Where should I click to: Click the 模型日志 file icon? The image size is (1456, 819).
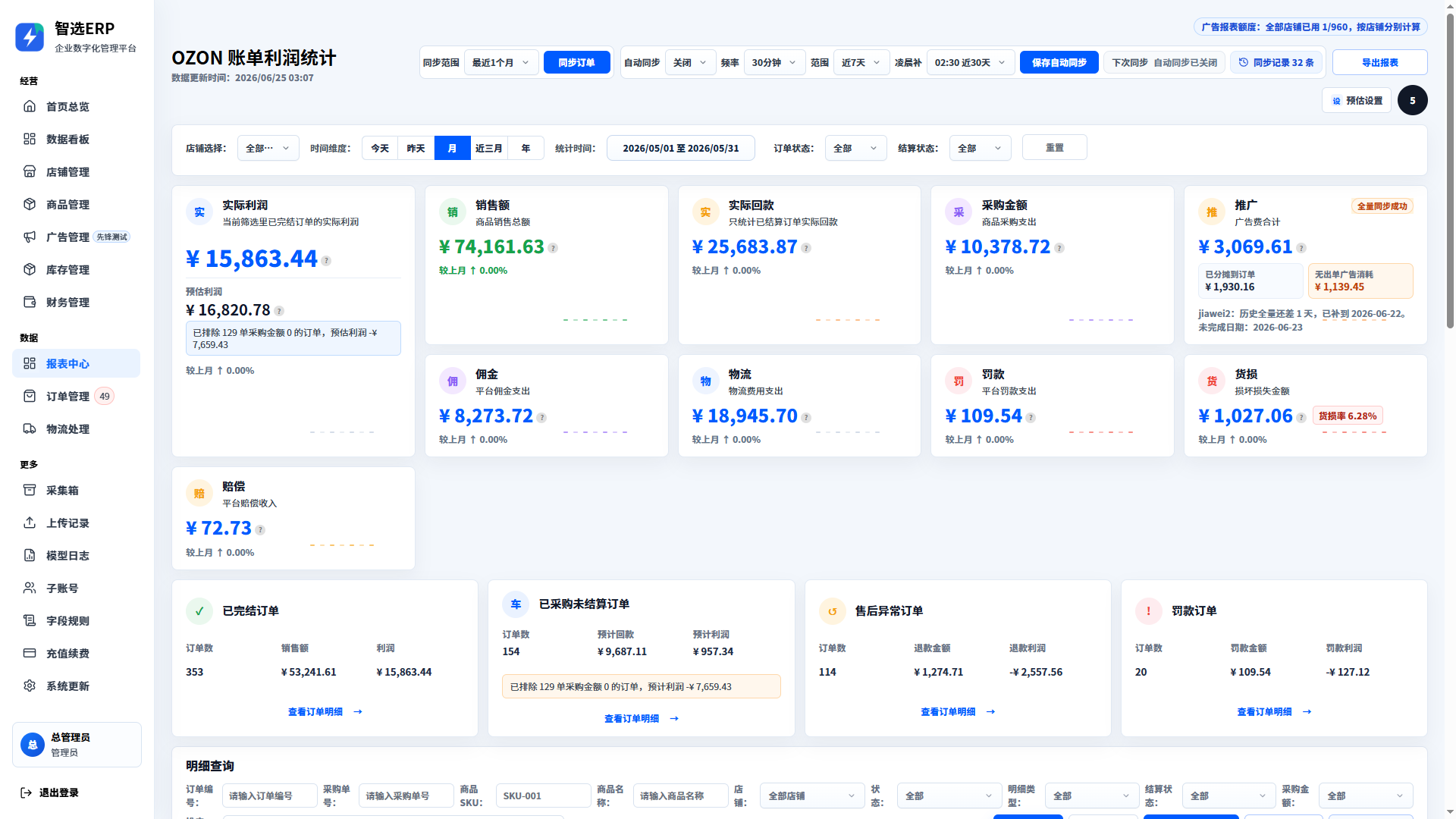click(30, 555)
